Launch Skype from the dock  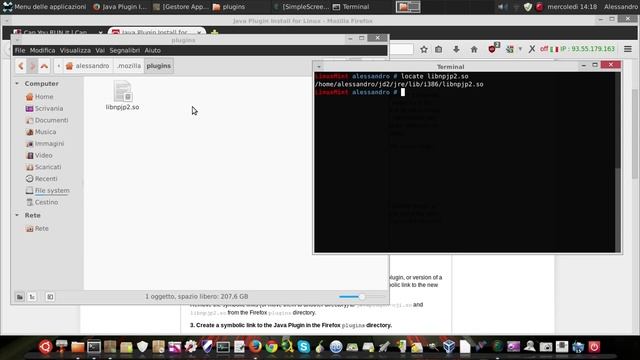(x=304, y=347)
